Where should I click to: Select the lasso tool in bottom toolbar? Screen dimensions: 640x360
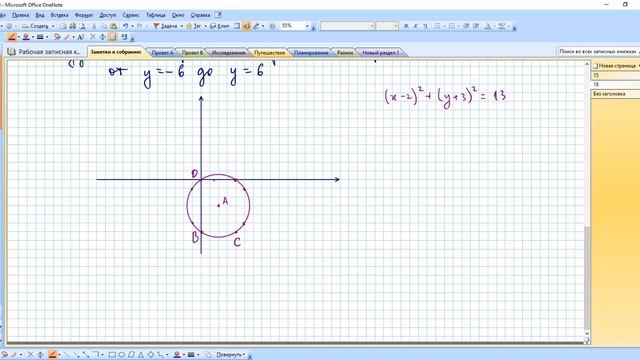click(x=4, y=355)
